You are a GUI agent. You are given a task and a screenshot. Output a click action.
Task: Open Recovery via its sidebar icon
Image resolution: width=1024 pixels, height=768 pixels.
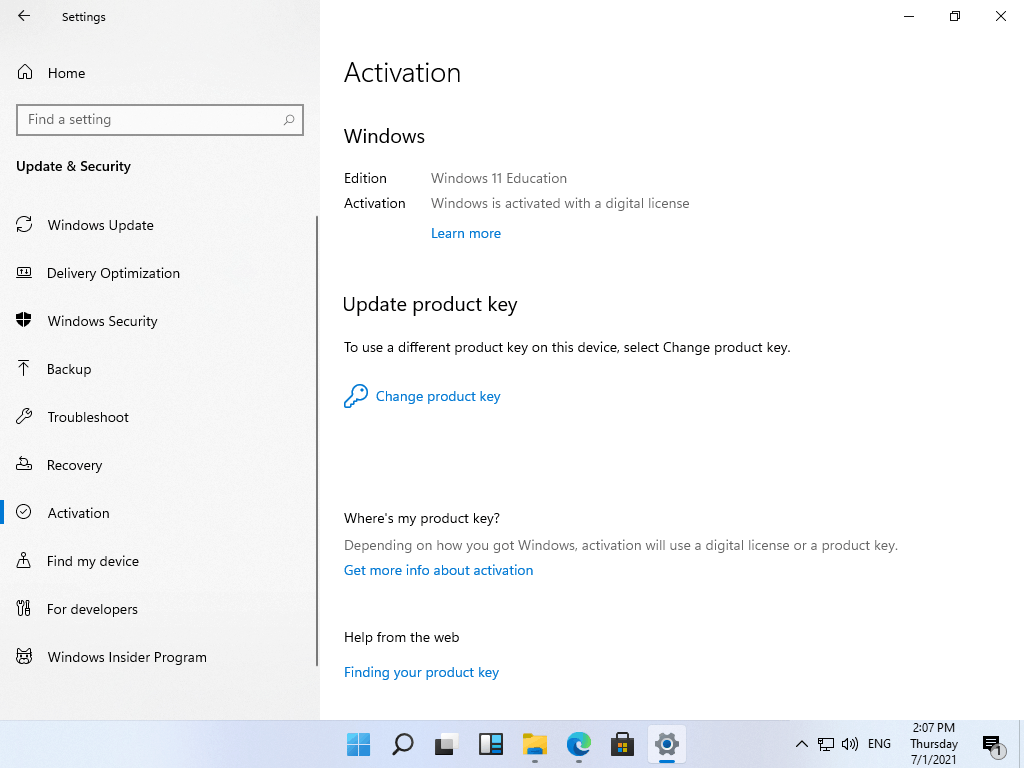[24, 465]
